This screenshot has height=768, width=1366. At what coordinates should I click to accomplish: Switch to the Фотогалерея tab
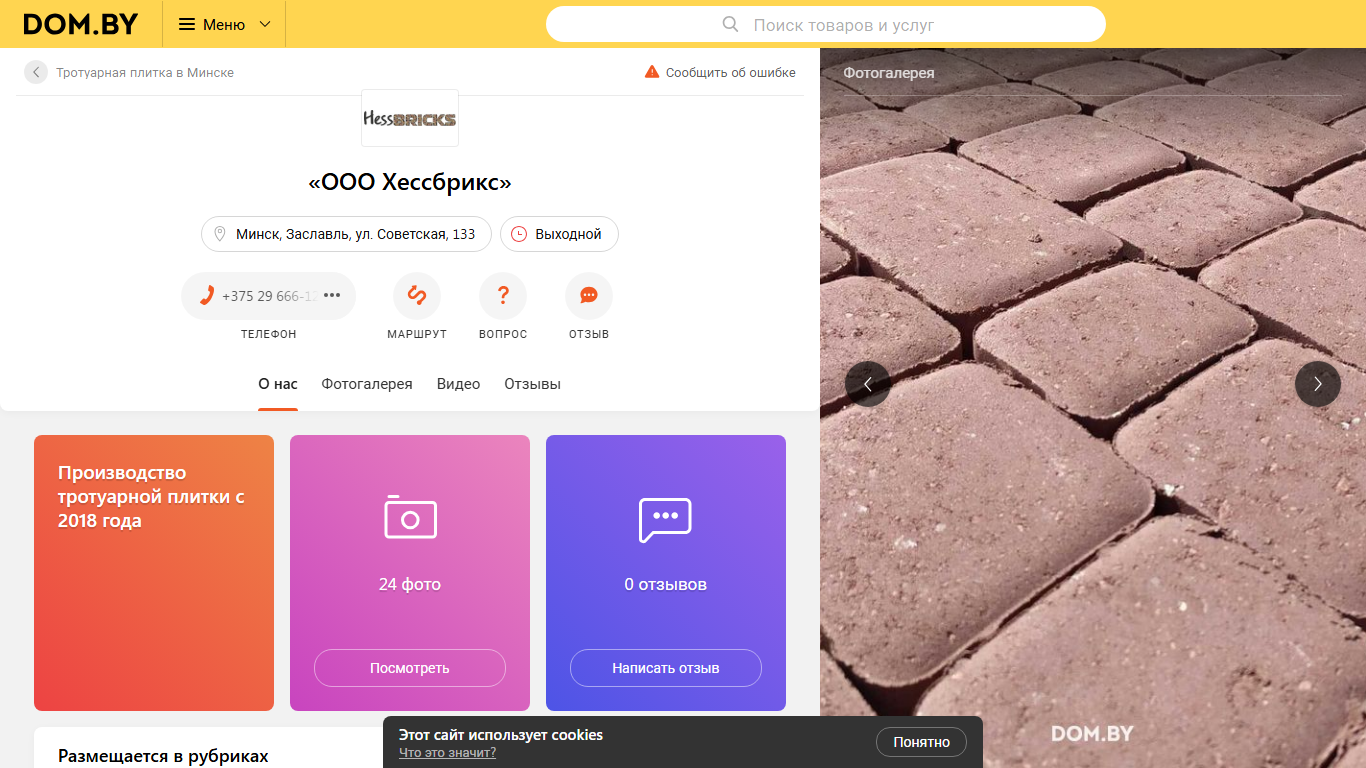click(x=367, y=384)
